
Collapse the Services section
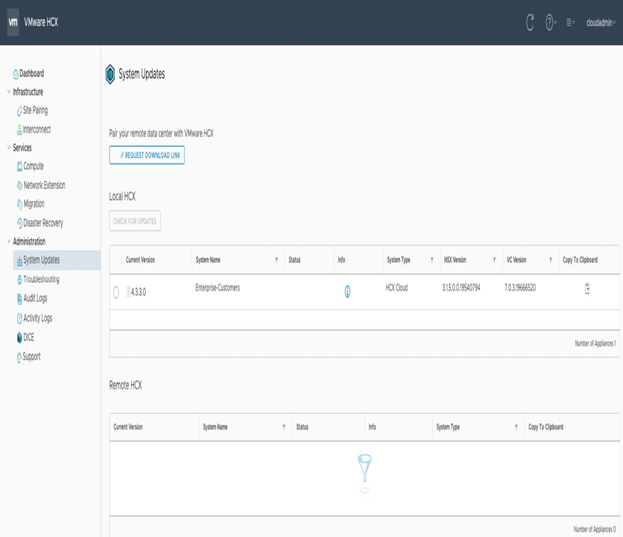pos(9,148)
